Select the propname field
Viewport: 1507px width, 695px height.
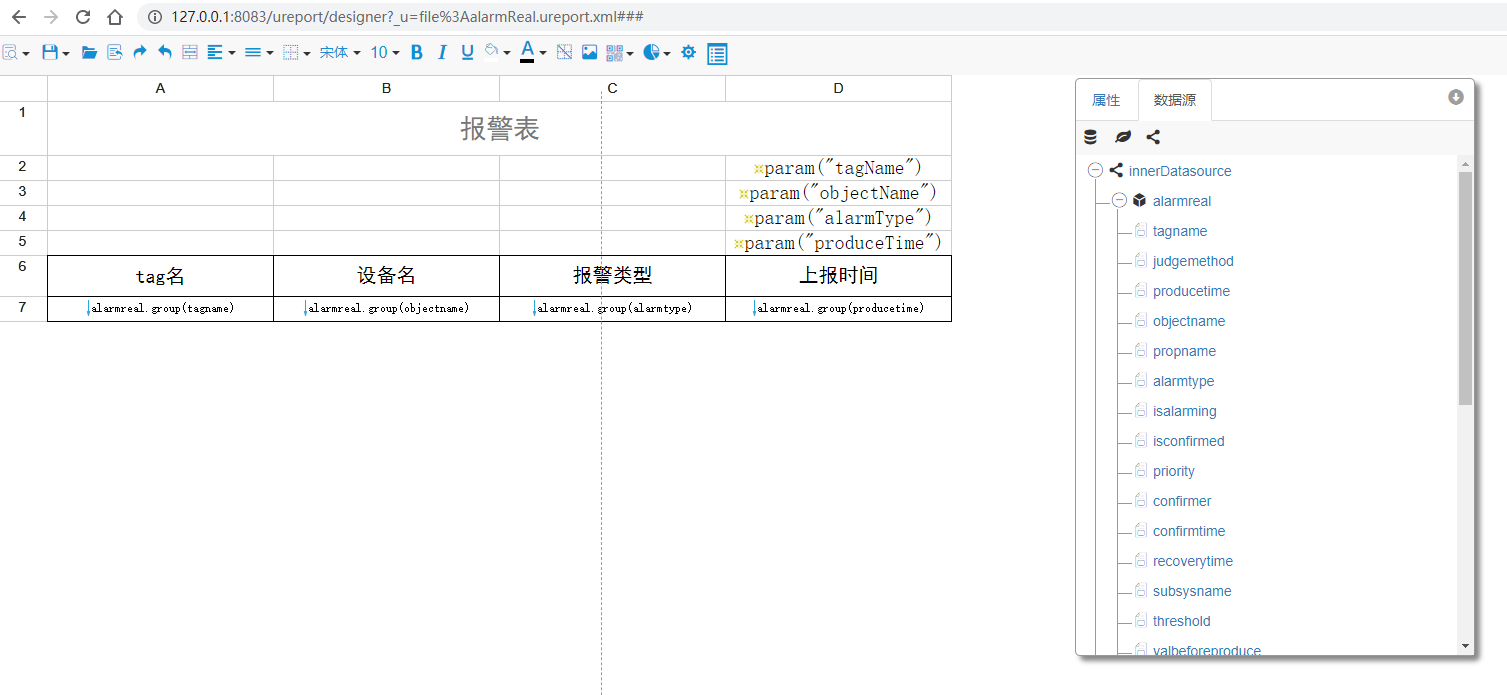[1184, 351]
